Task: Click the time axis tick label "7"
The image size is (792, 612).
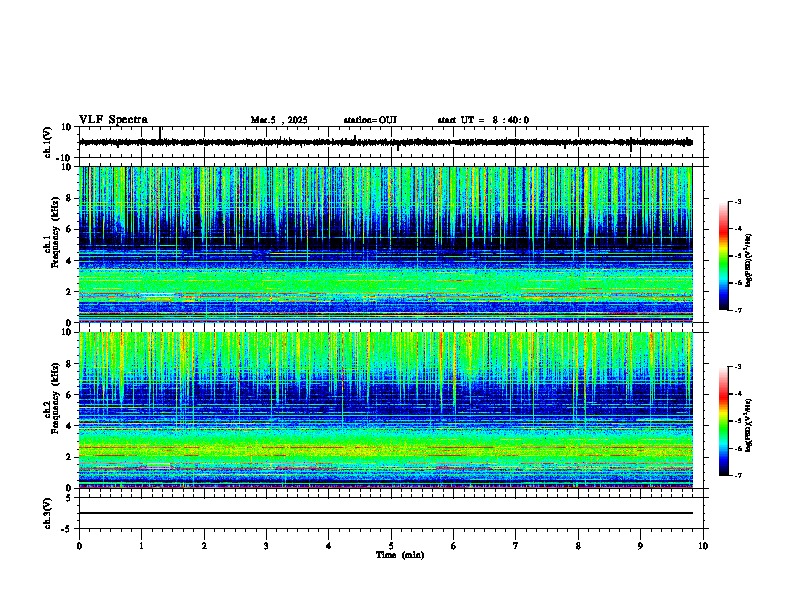Action: (516, 546)
